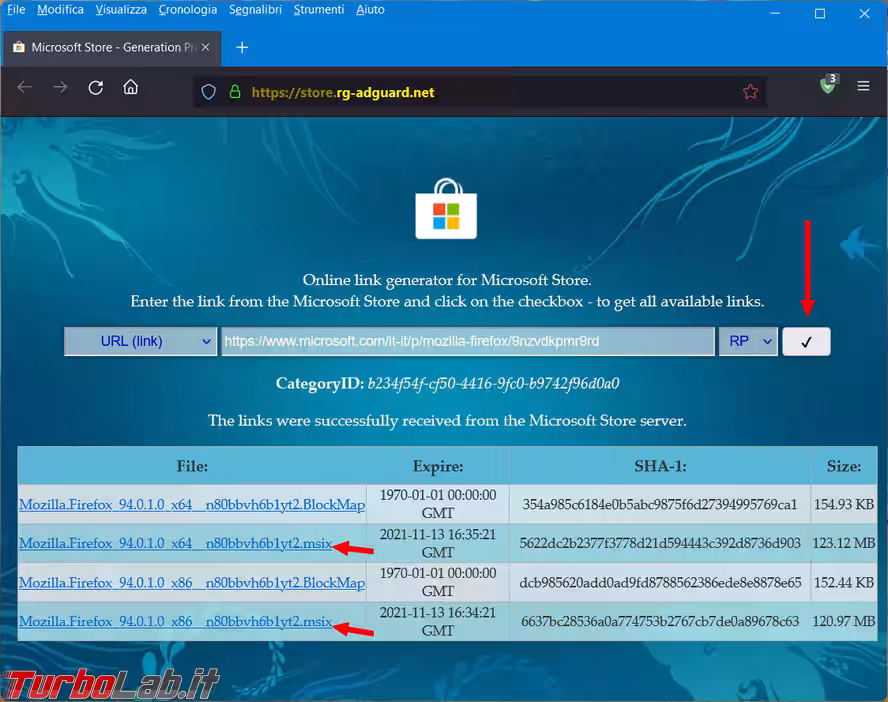Bookmark this page with the star icon
Image resolution: width=888 pixels, height=702 pixels.
750,92
